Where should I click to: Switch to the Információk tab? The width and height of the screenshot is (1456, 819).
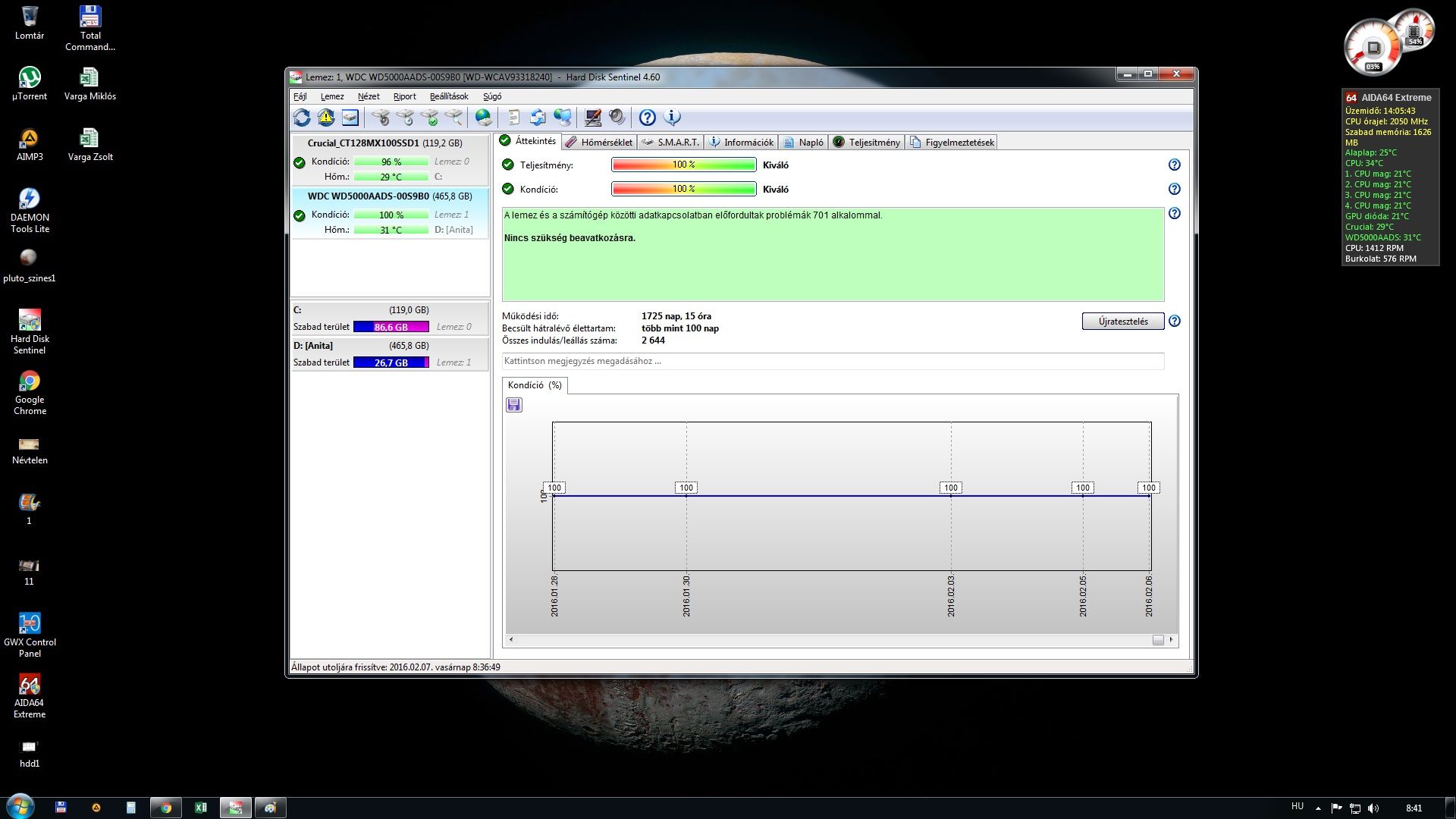point(741,142)
